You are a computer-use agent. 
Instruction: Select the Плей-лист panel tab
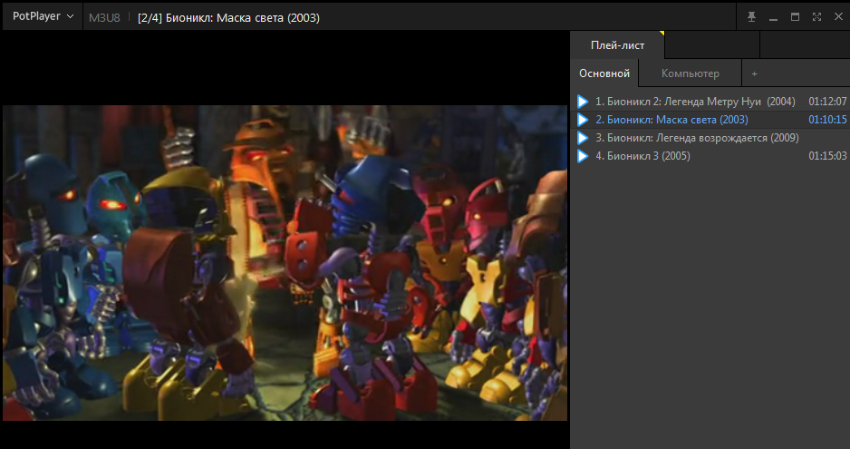[x=617, y=46]
